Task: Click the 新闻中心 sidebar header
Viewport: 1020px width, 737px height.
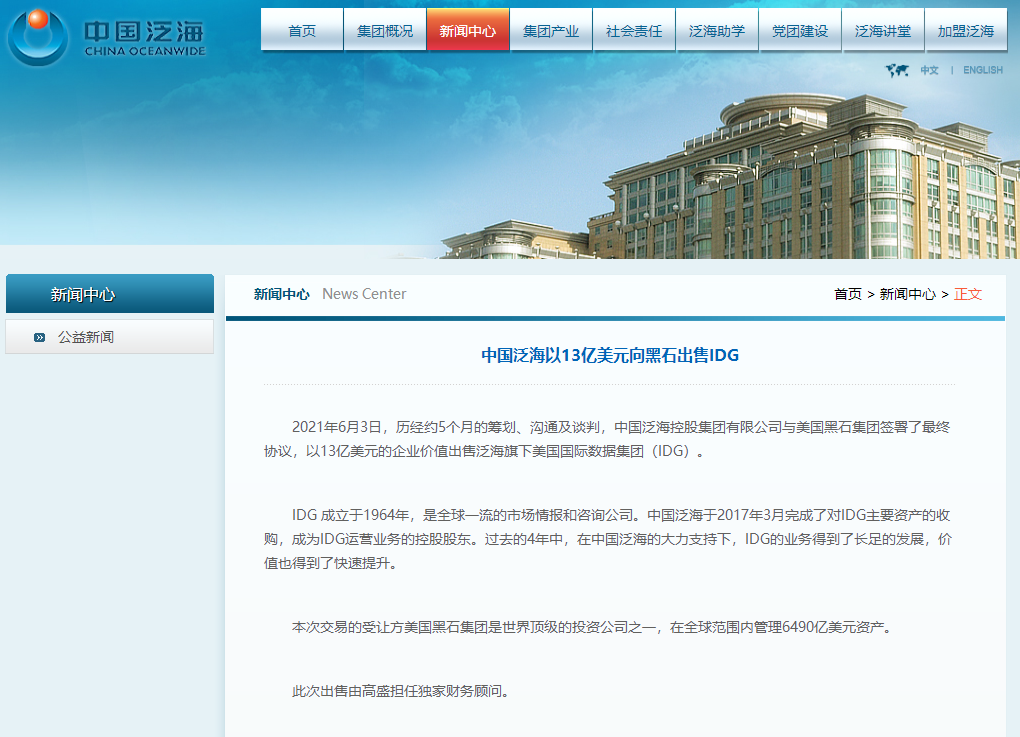Action: (83, 295)
